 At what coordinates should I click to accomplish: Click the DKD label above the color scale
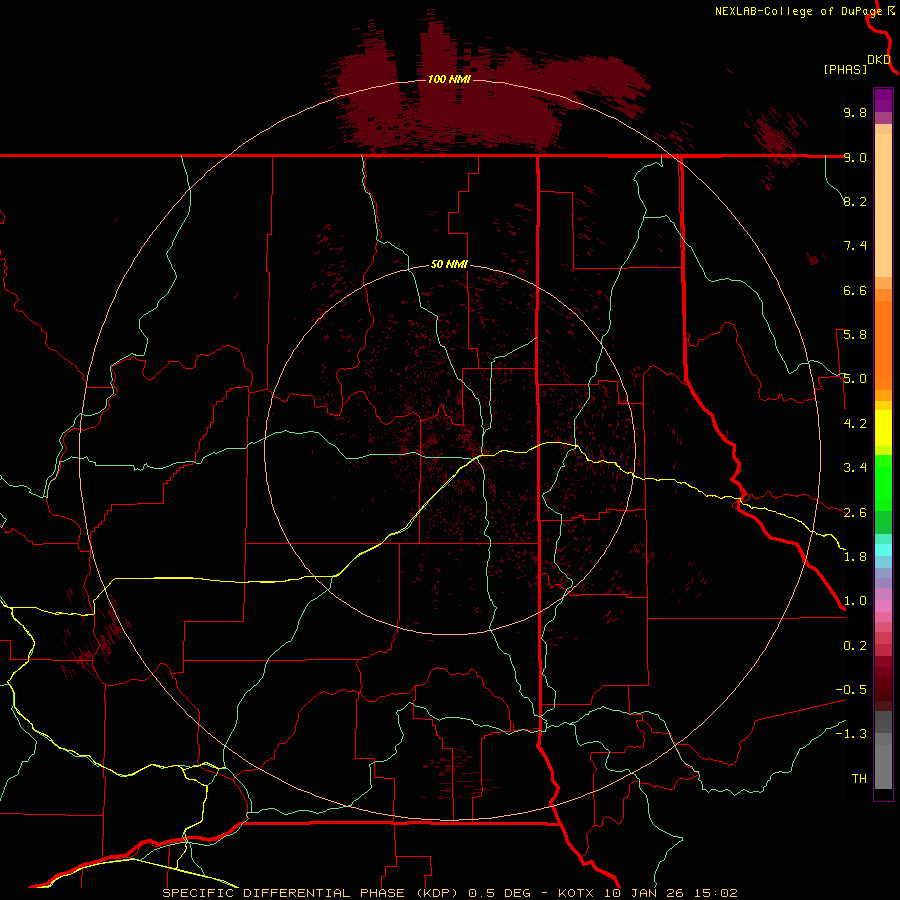tap(879, 60)
